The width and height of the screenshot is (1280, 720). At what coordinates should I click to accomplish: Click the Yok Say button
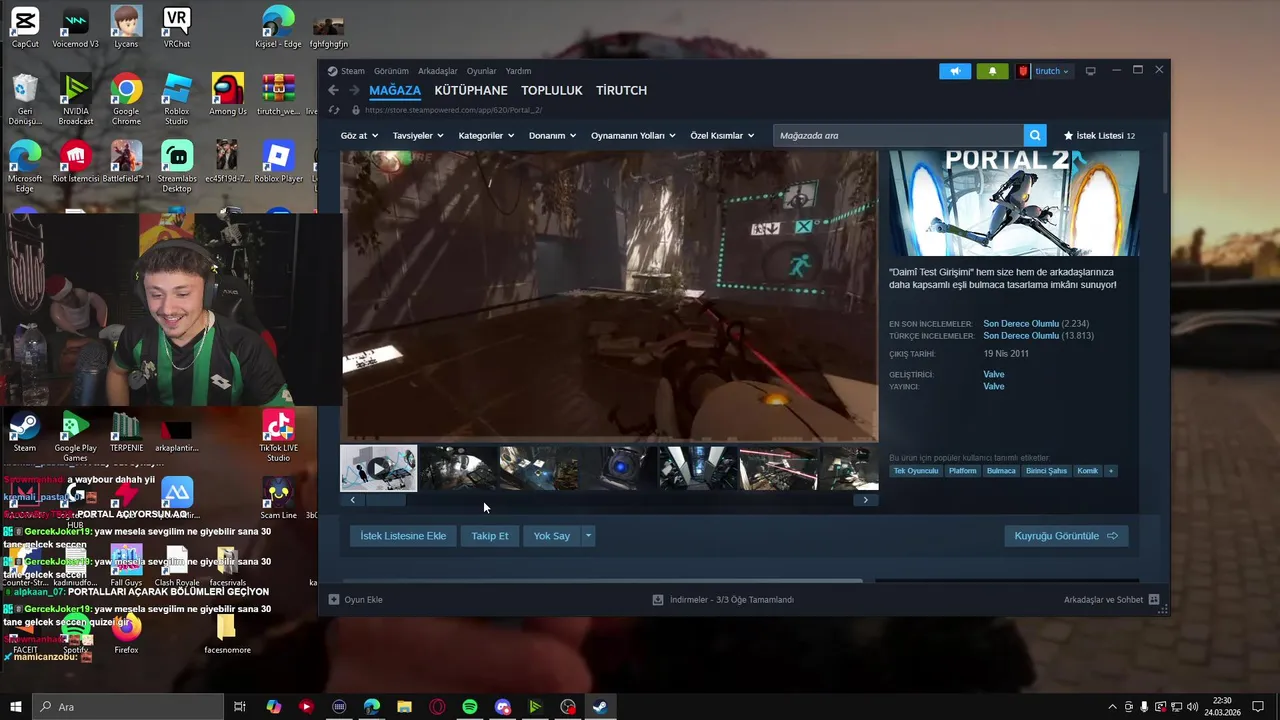click(552, 536)
